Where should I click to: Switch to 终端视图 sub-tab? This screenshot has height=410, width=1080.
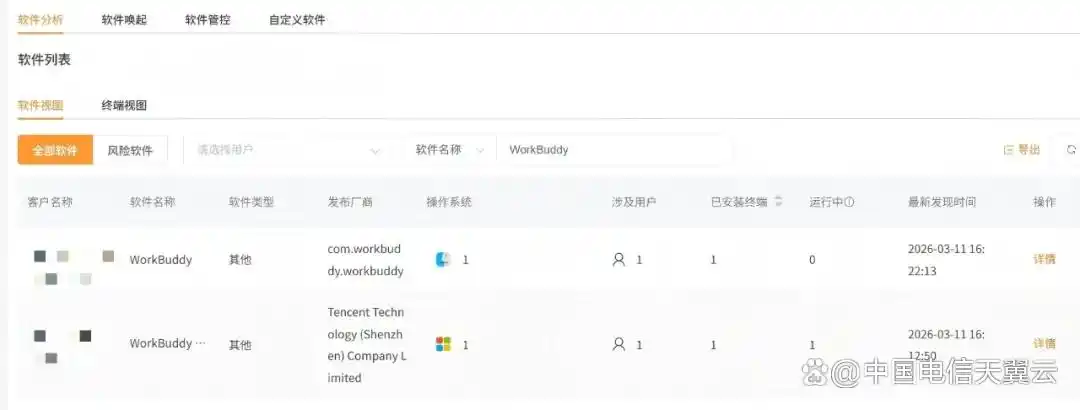[124, 105]
